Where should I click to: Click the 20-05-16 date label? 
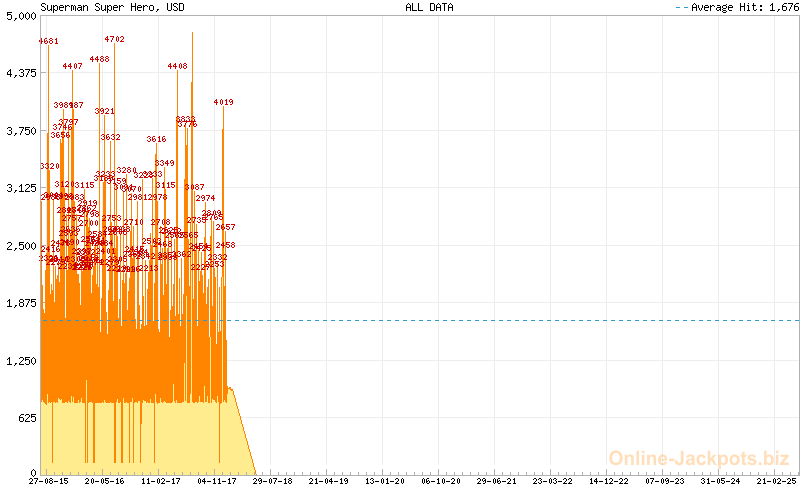pos(105,481)
